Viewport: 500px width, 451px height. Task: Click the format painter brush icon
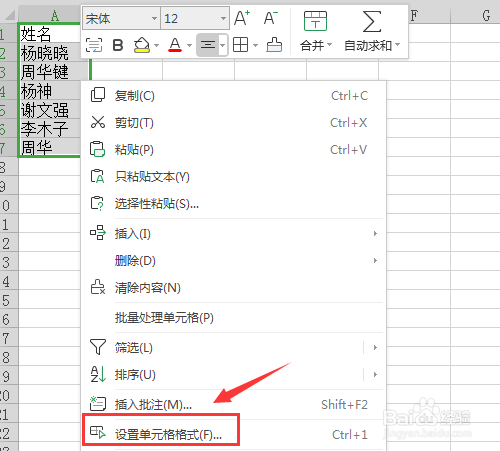274,45
